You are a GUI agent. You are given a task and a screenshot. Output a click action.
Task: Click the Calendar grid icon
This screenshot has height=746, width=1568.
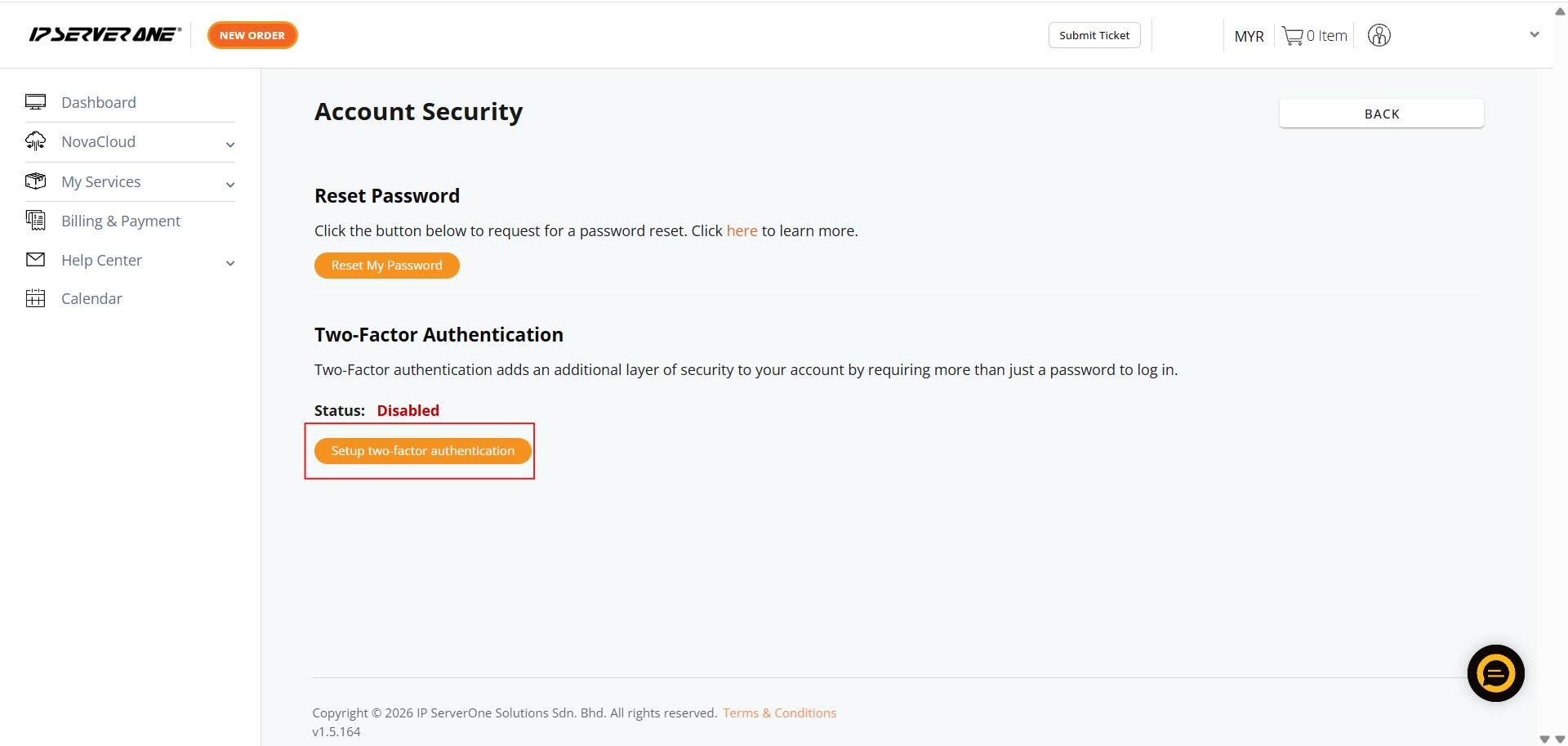35,298
